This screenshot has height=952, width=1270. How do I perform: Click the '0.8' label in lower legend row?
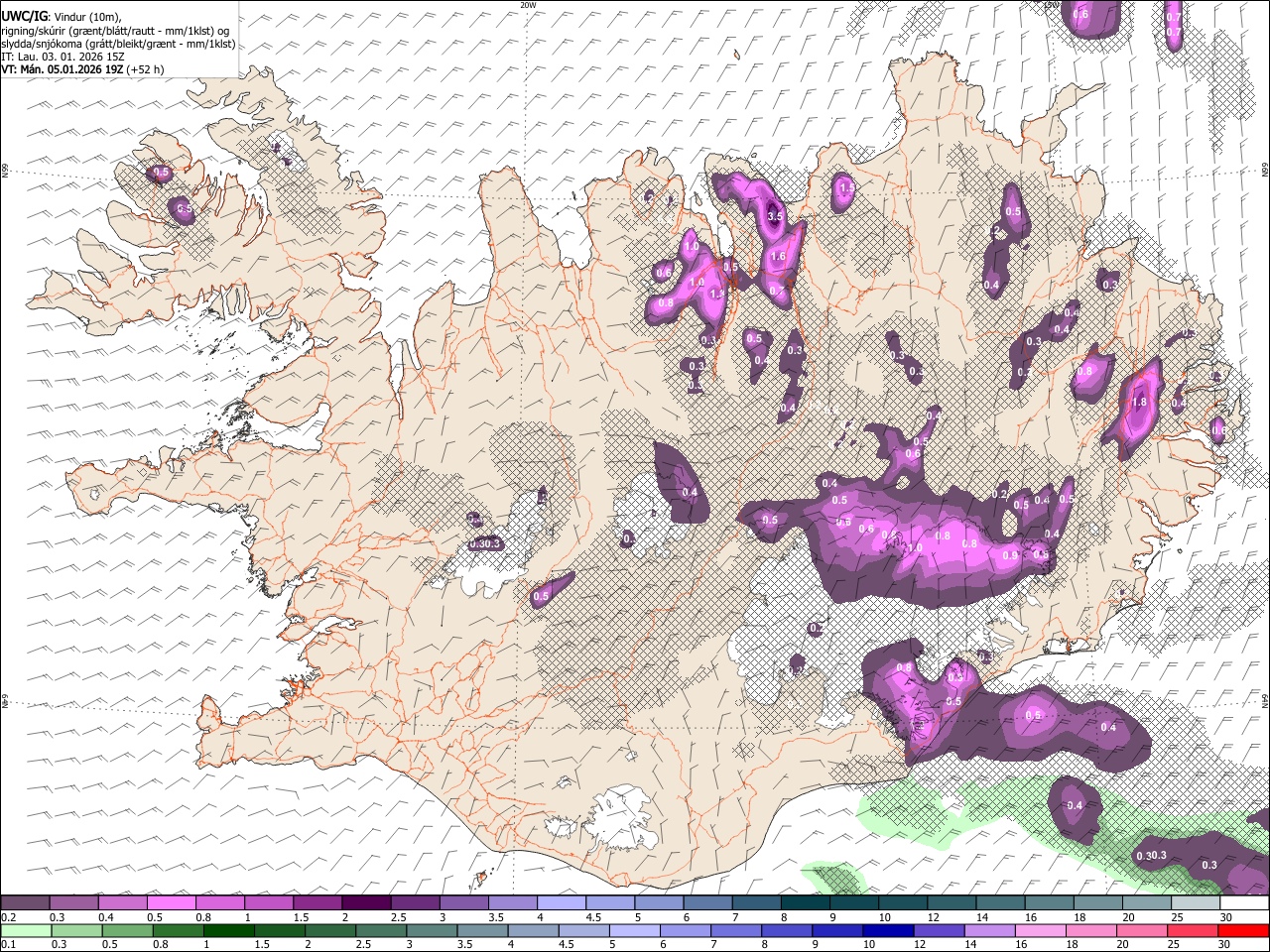[161, 944]
